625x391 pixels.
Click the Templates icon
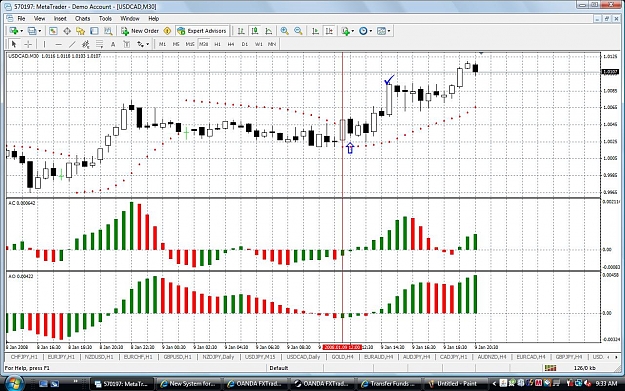click(381, 31)
